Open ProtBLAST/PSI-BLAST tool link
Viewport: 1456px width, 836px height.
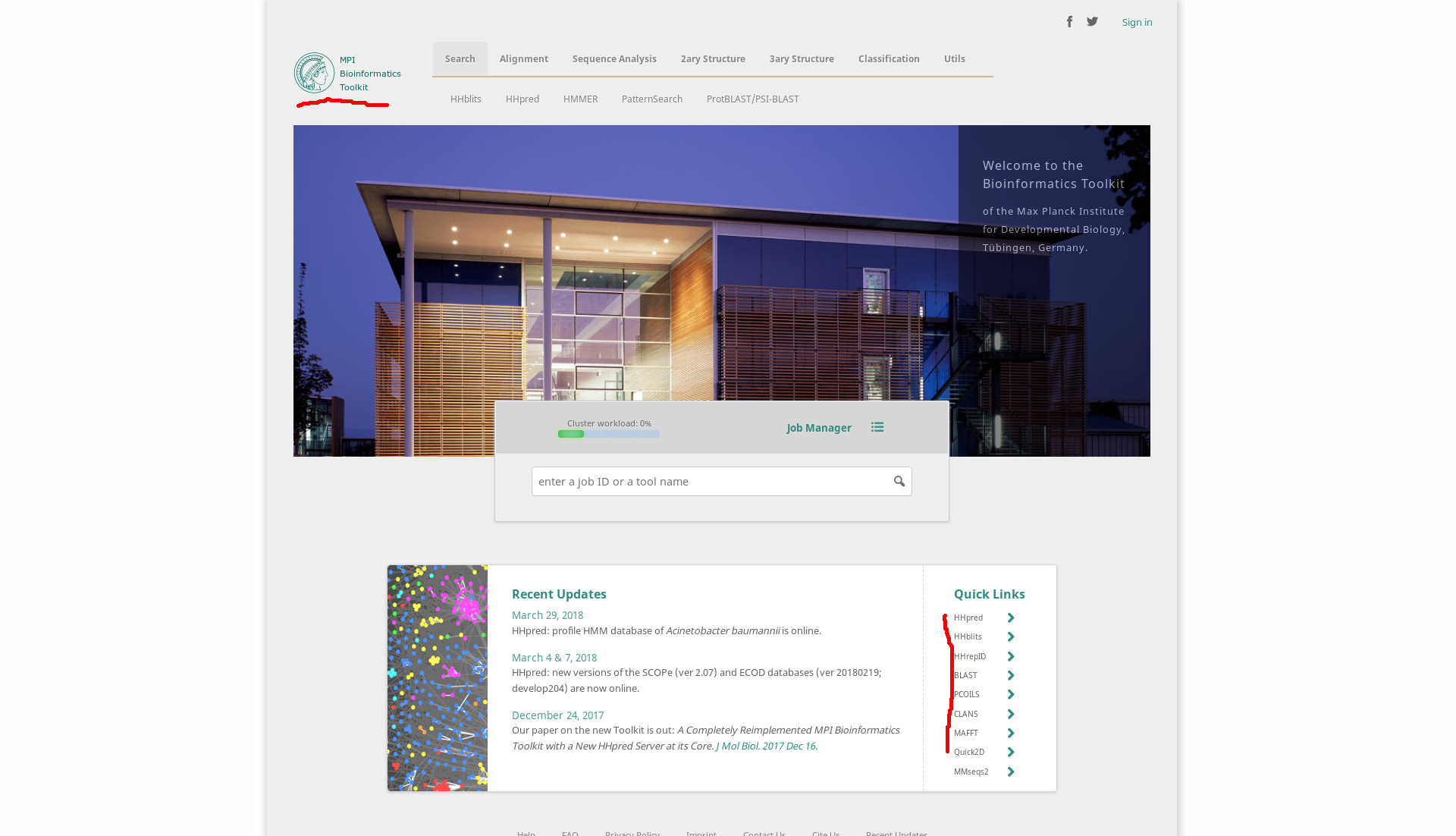[x=752, y=99]
